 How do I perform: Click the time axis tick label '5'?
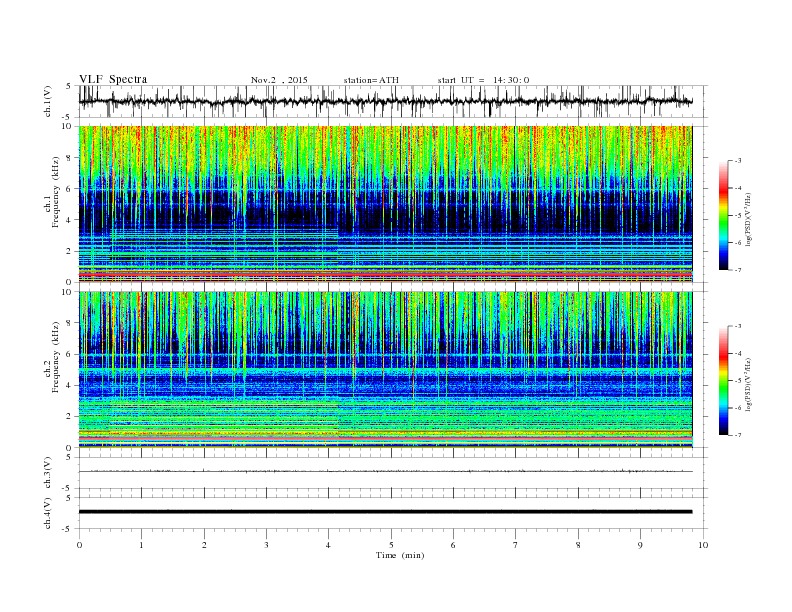(391, 545)
